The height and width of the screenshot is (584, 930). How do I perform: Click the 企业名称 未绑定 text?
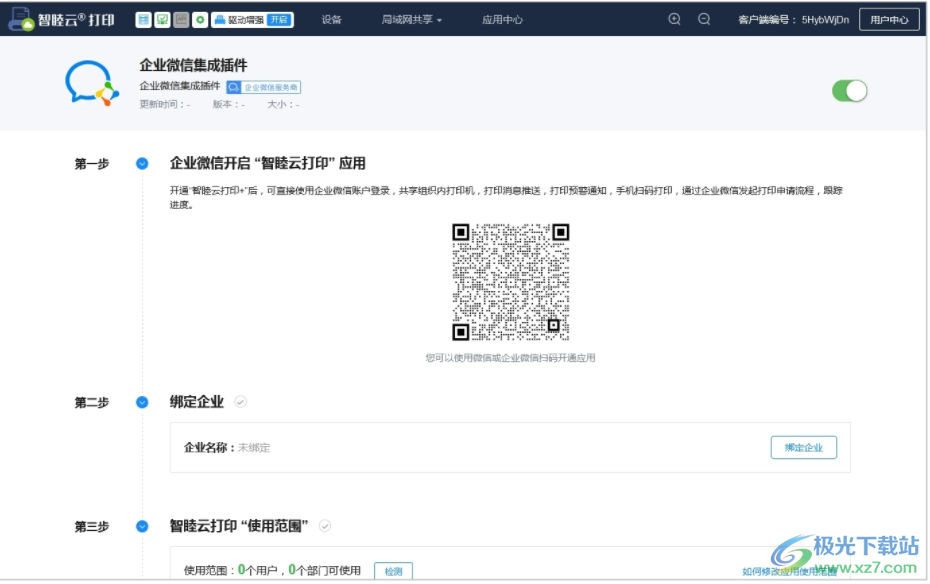pyautogui.click(x=227, y=448)
